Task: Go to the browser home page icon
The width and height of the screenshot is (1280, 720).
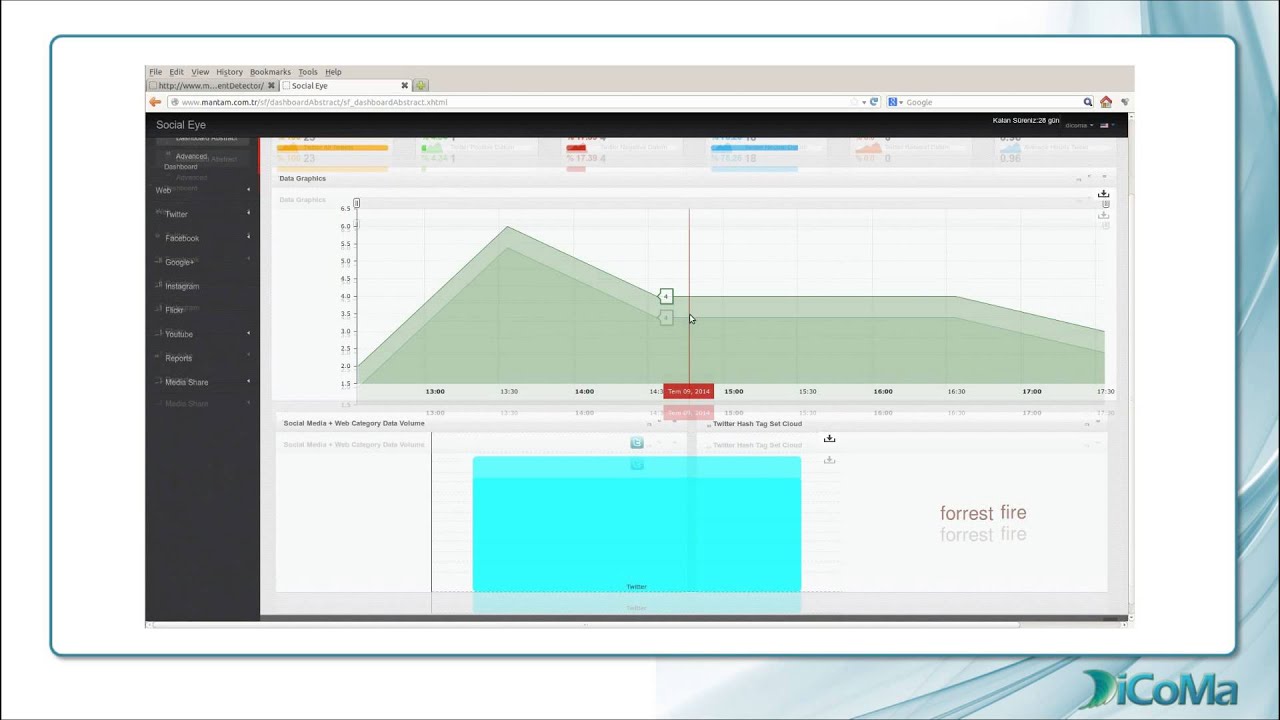Action: pos(1106,102)
